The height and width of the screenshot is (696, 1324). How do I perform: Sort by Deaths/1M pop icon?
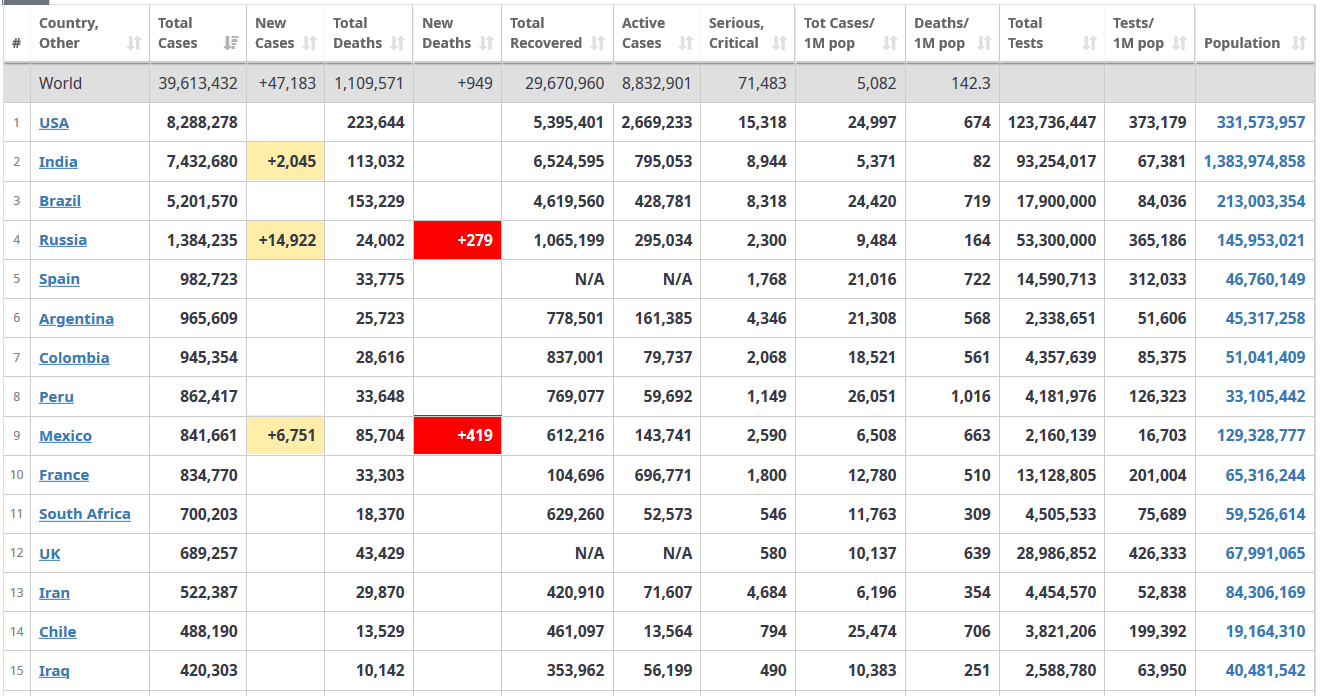984,43
